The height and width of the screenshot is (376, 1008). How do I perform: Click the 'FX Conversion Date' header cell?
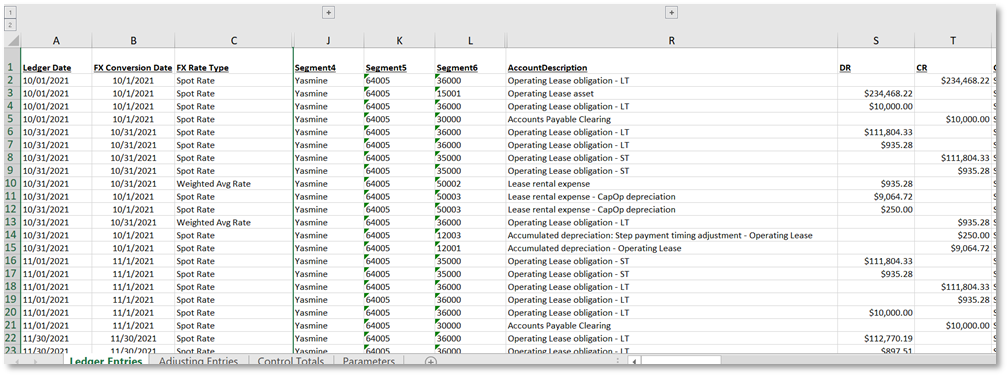point(133,61)
